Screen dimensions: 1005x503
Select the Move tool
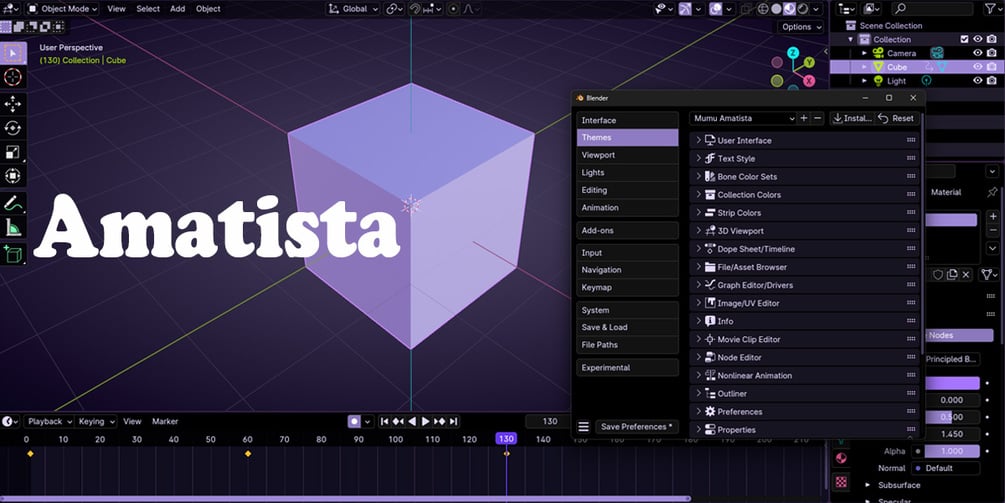13,104
